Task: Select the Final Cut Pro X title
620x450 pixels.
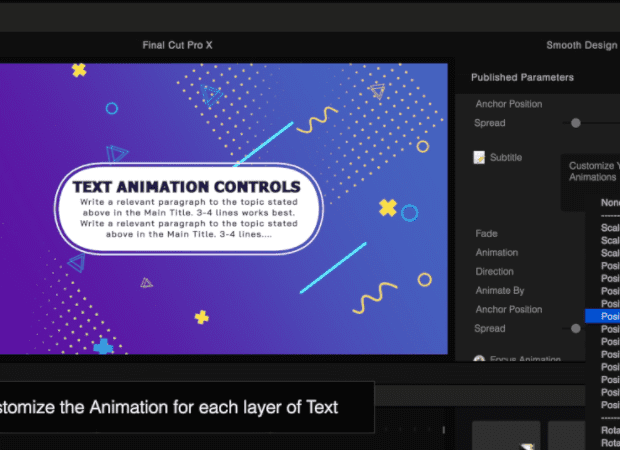Action: (177, 45)
